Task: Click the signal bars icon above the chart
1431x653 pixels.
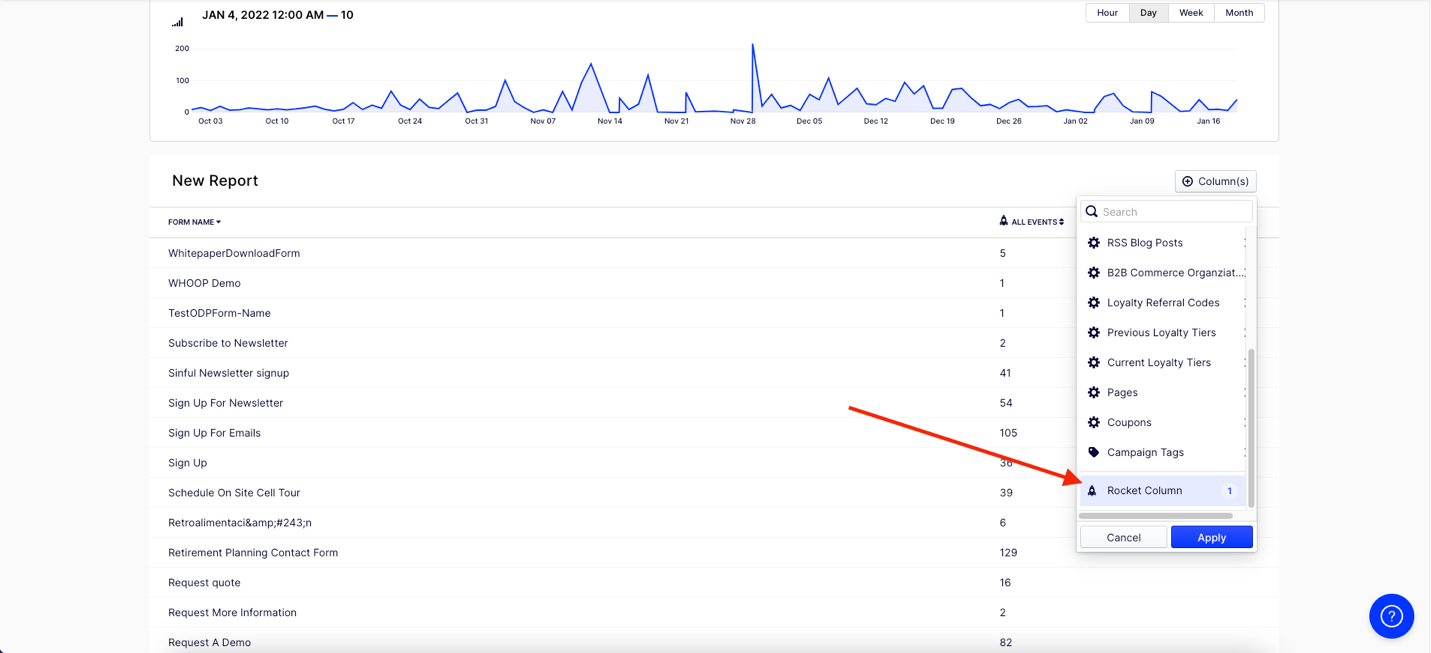Action: (x=178, y=21)
